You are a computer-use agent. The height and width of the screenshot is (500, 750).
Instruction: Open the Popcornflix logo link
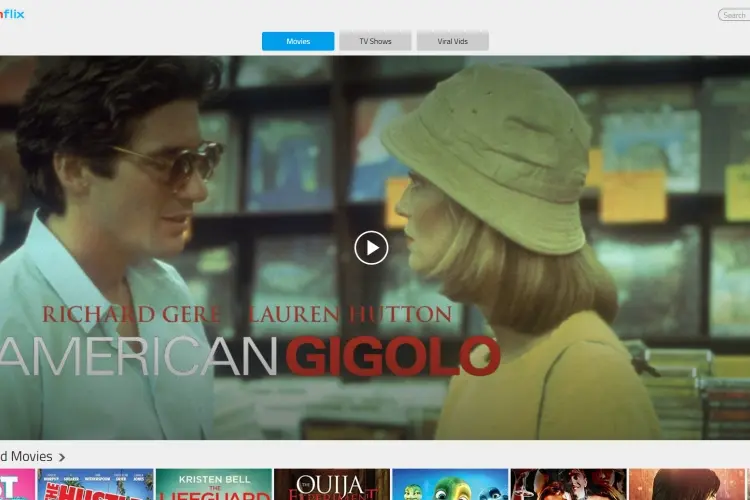(x=12, y=14)
